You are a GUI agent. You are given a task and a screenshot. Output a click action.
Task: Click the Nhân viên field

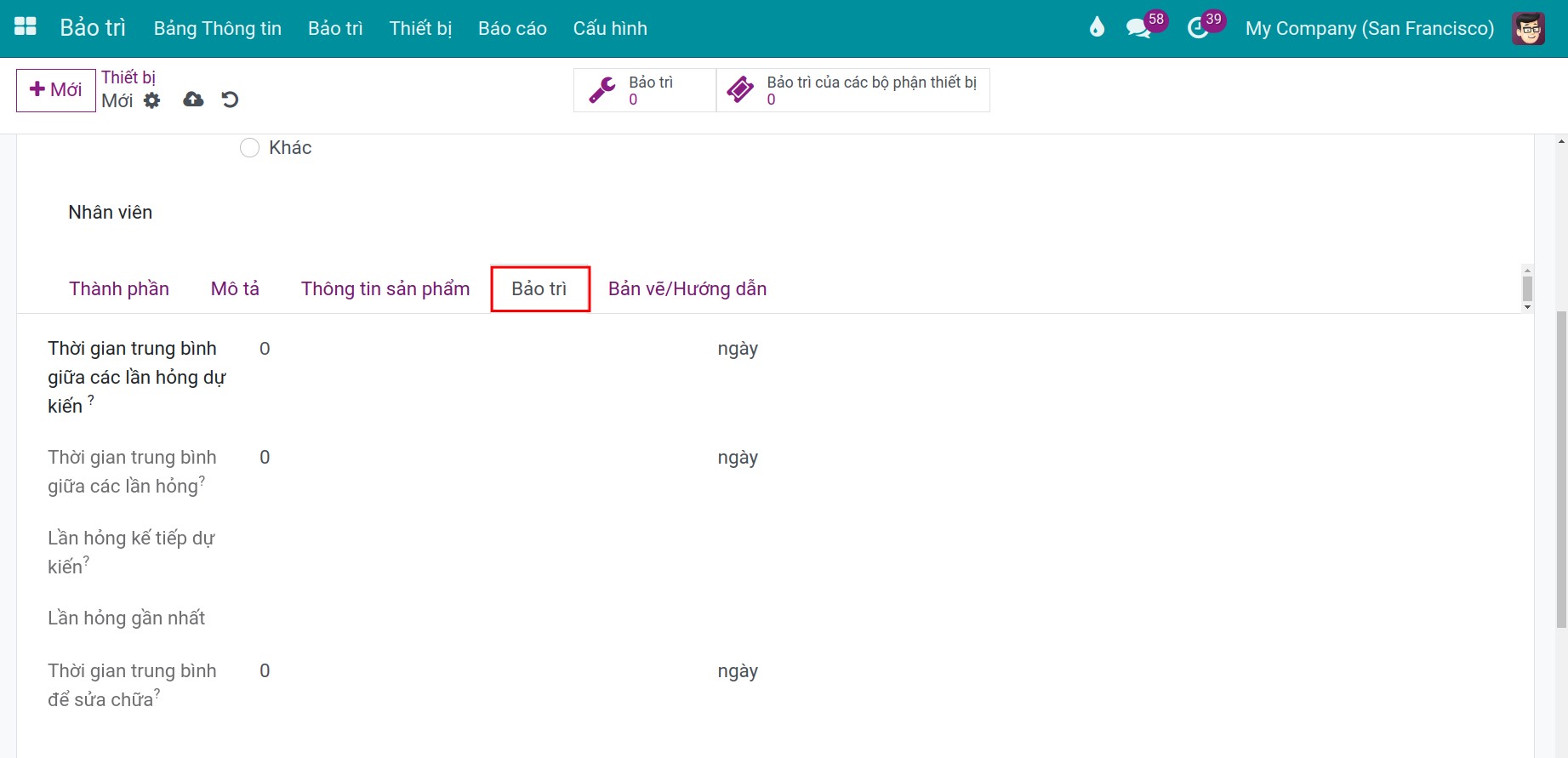coord(111,213)
